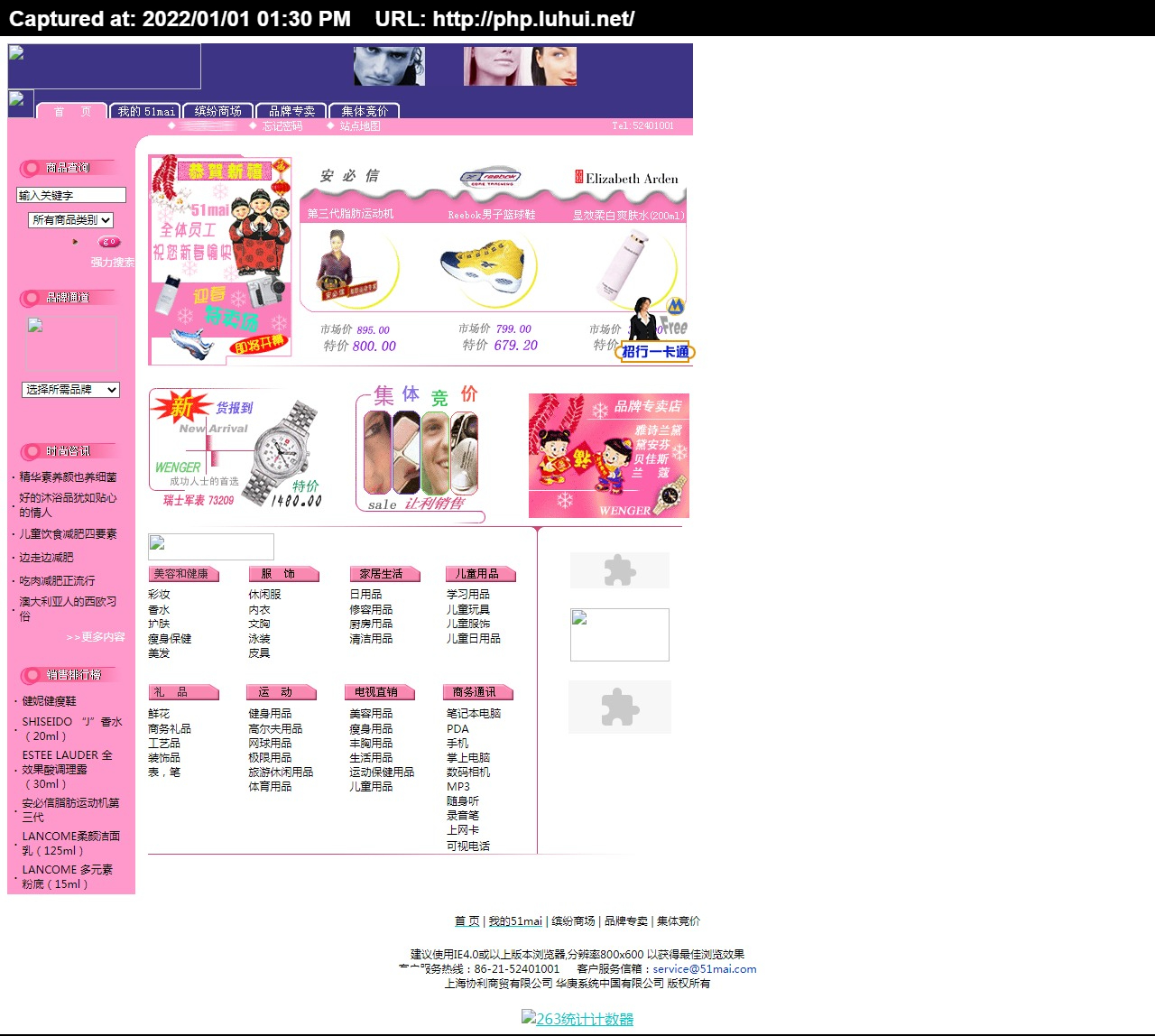Open the 礼品 category header
Screen dimensions: 1155x1036
click(x=184, y=692)
